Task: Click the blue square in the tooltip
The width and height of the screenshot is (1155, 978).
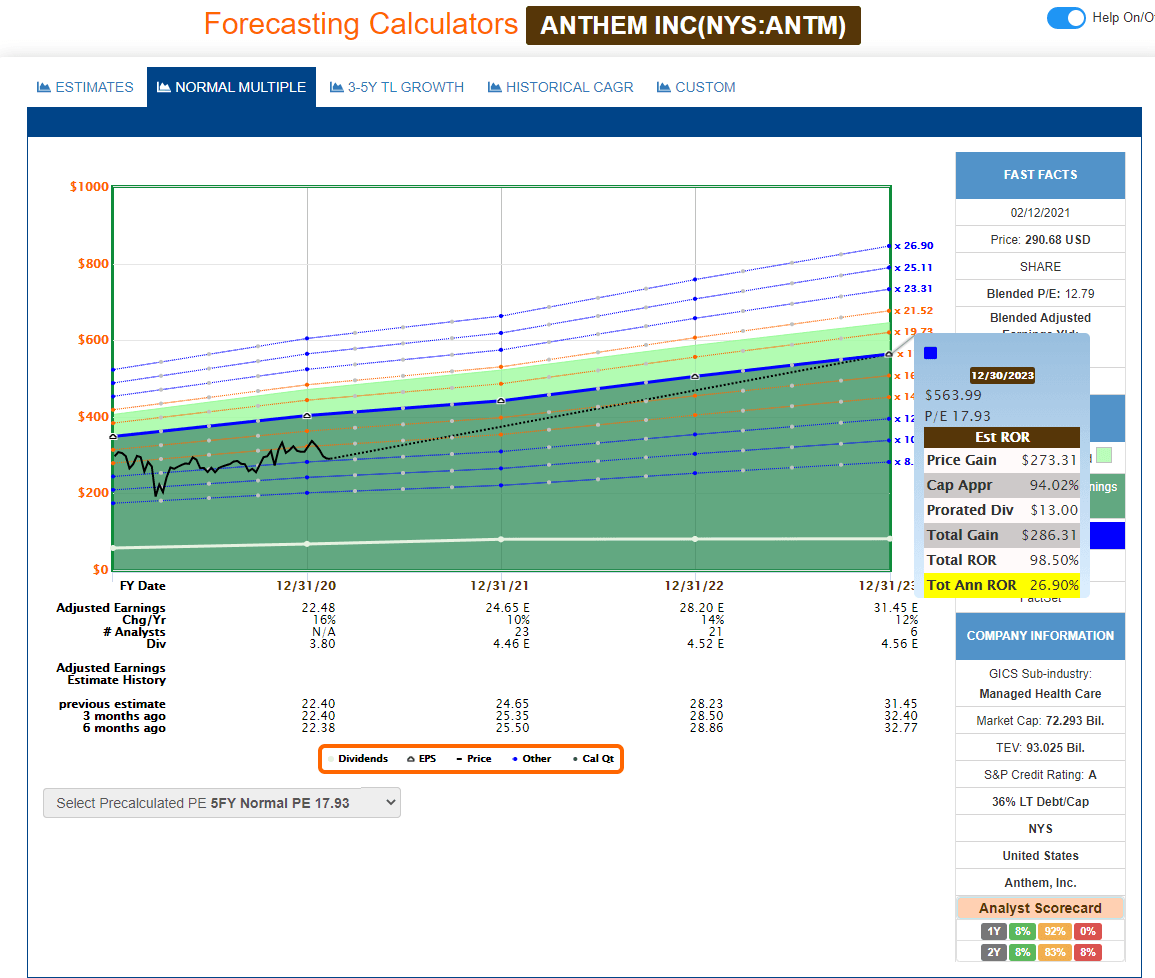Action: pos(931,353)
